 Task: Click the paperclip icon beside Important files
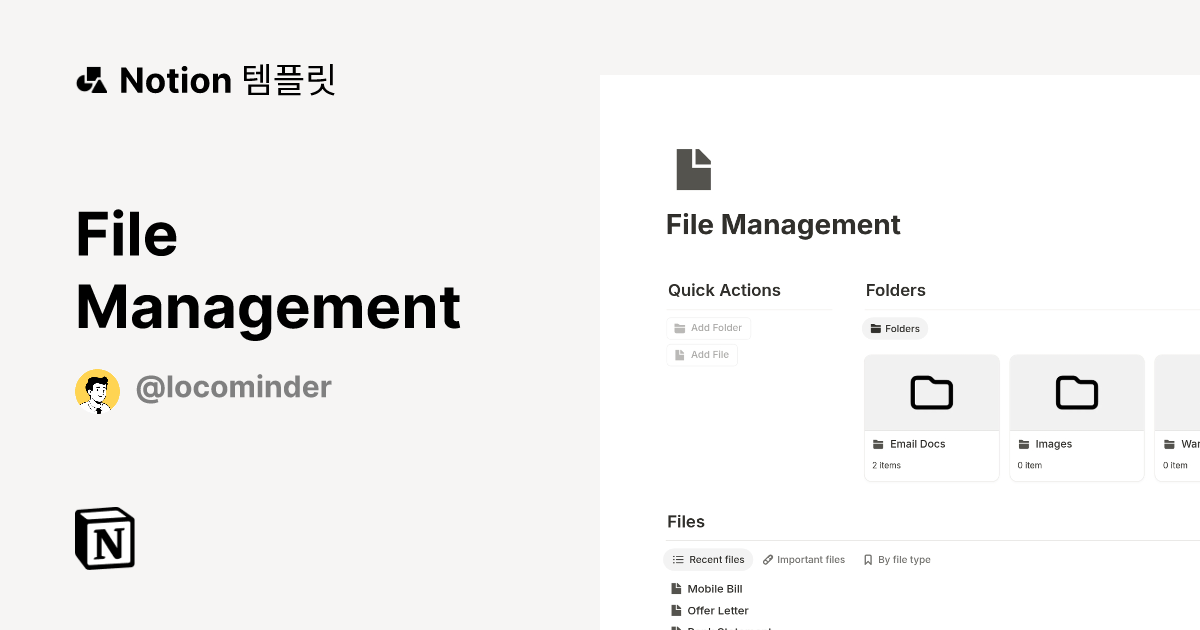768,559
